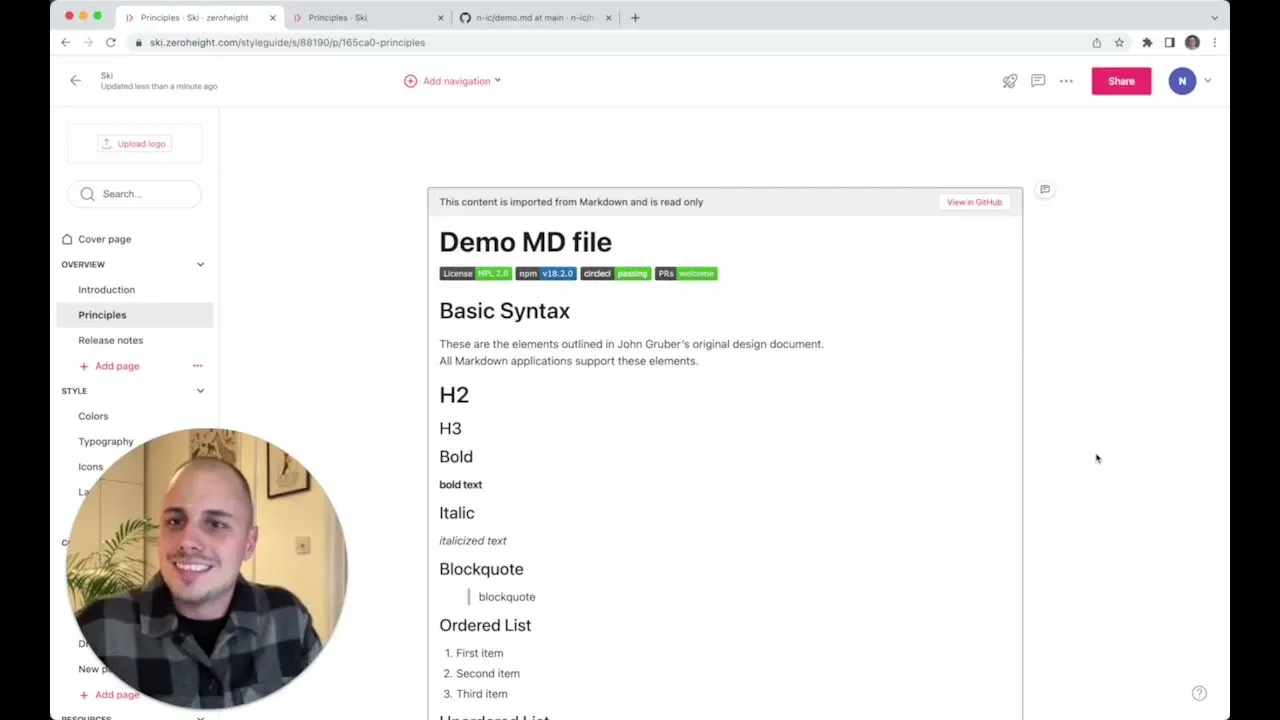Click the browser share page icon

coord(1097,42)
